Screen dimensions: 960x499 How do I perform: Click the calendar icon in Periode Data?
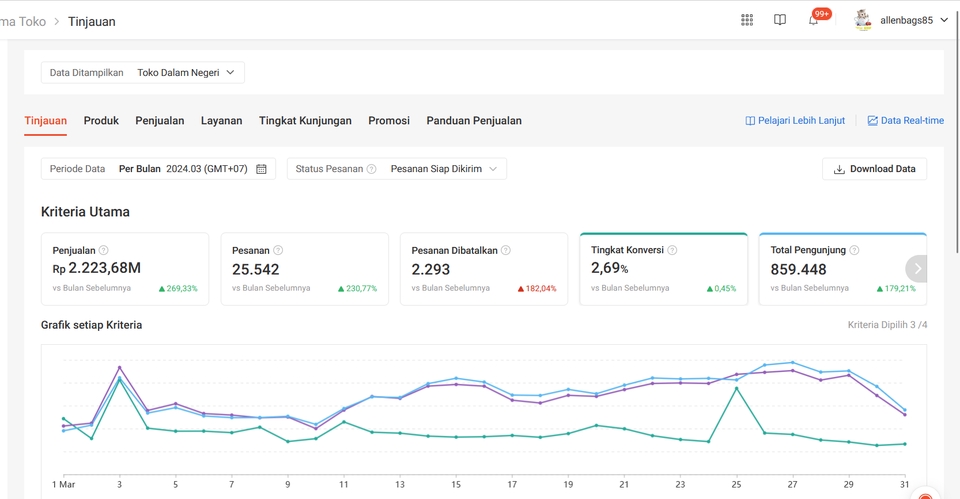pos(261,169)
